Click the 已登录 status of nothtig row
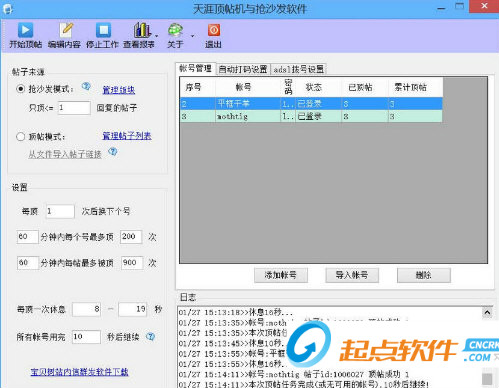The image size is (499, 388). 310,116
